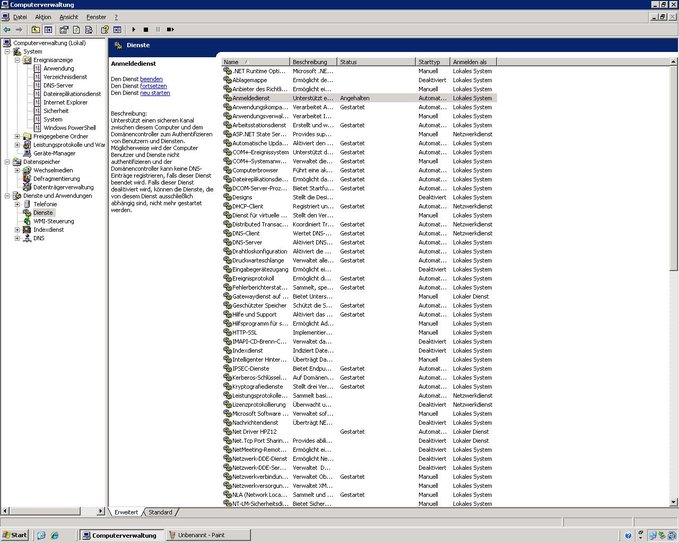Select the Kerberos-Schlüssel service row
Screen dimensions: 679x543
(x=359, y=378)
